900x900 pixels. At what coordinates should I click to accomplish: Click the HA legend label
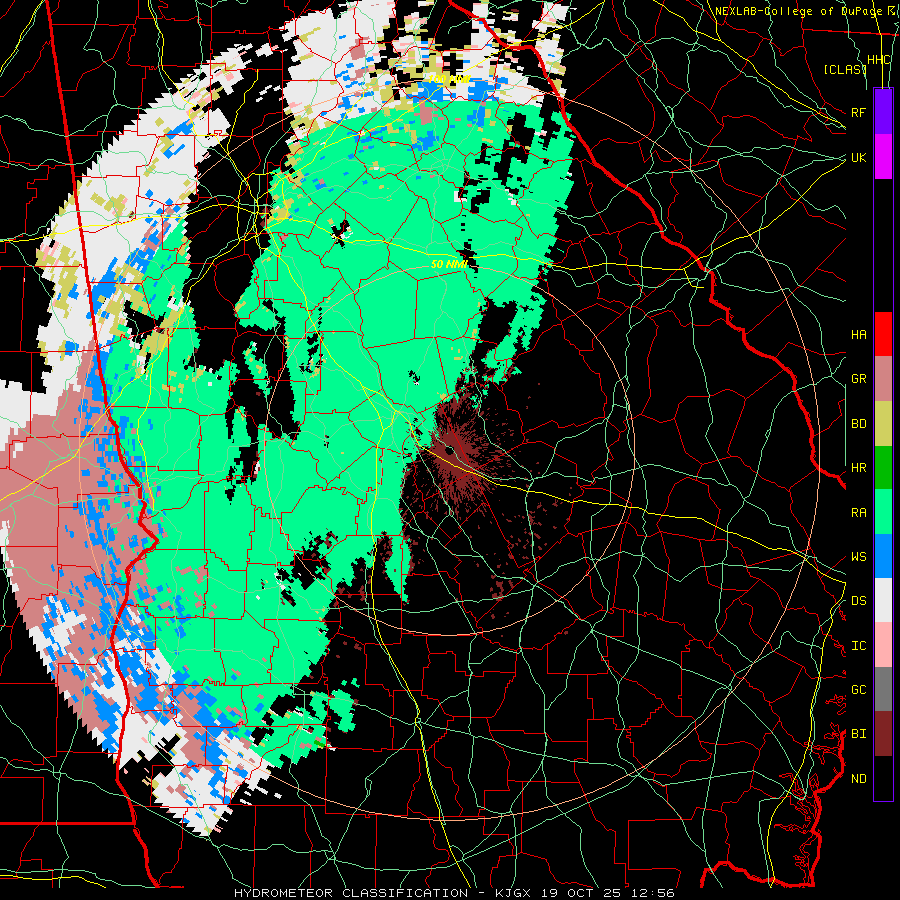pos(859,335)
